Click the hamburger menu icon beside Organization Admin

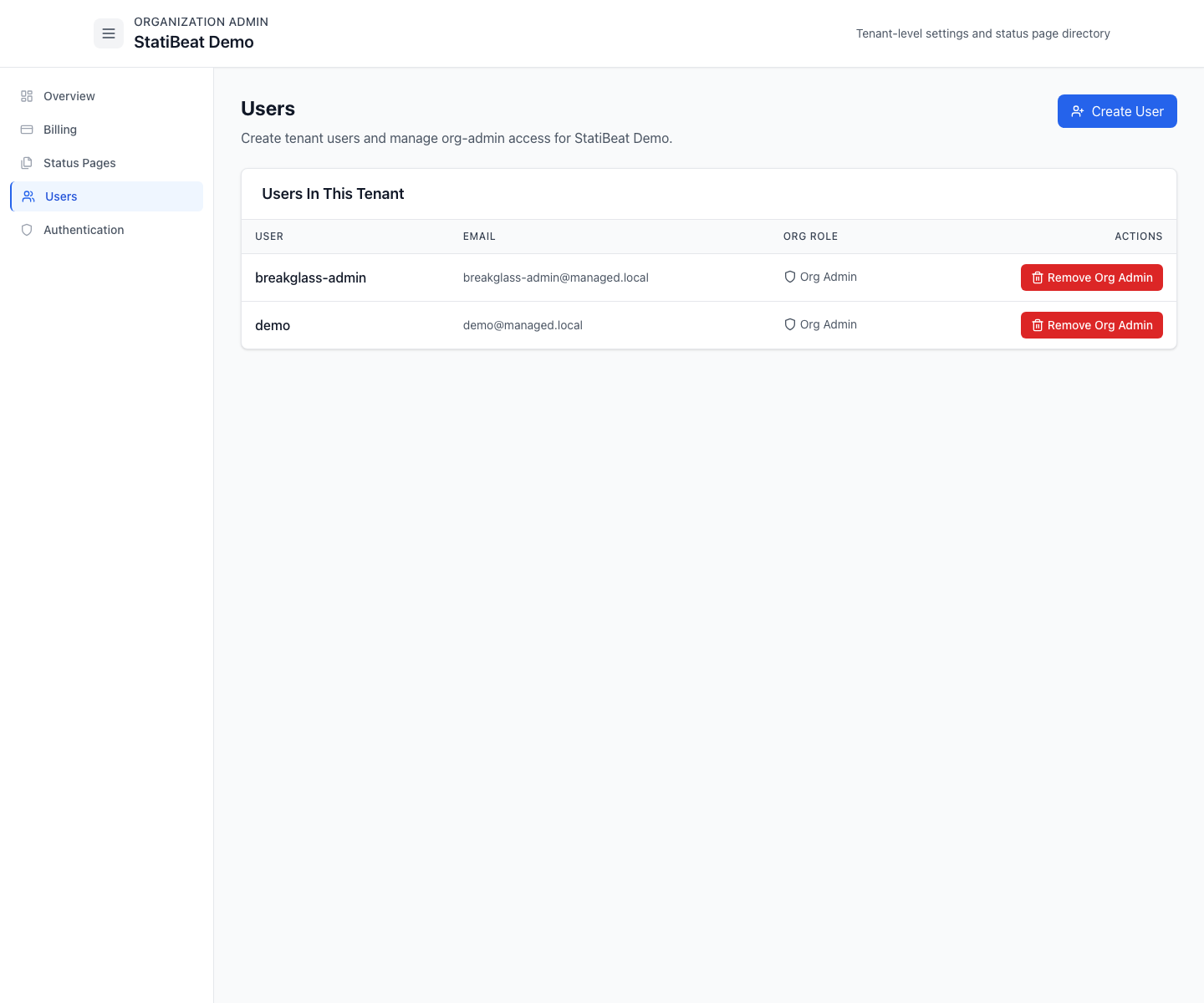pyautogui.click(x=108, y=33)
